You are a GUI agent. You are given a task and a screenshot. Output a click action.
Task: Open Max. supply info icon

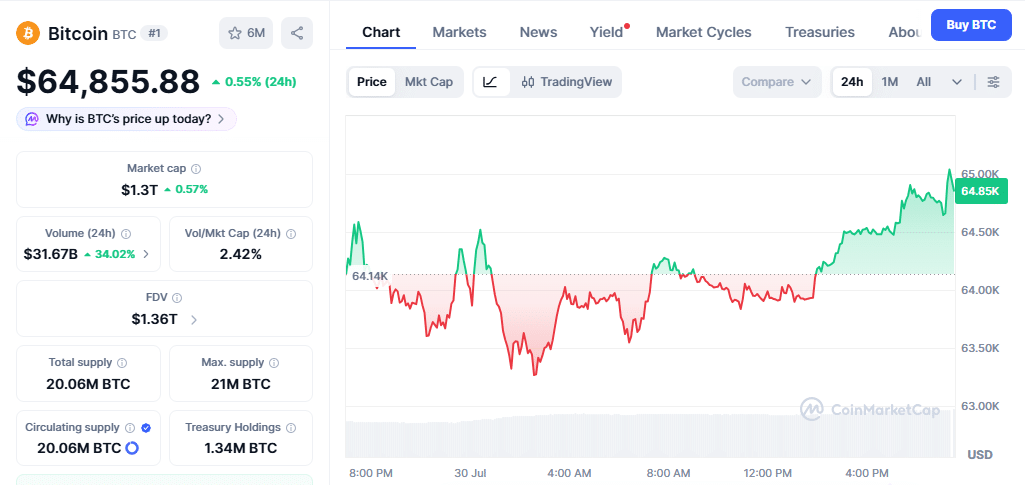click(275, 362)
